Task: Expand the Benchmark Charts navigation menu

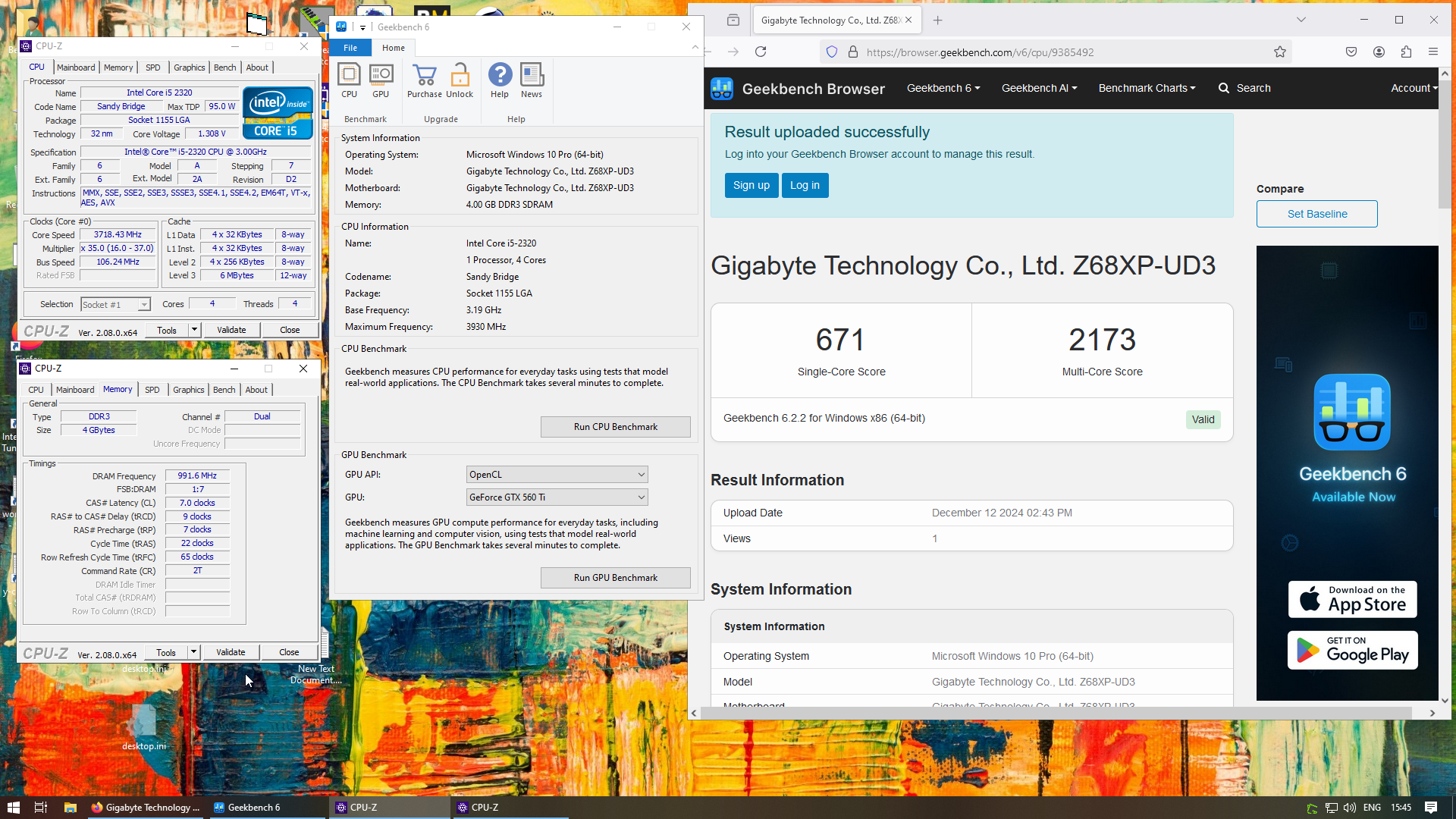Action: point(1147,88)
